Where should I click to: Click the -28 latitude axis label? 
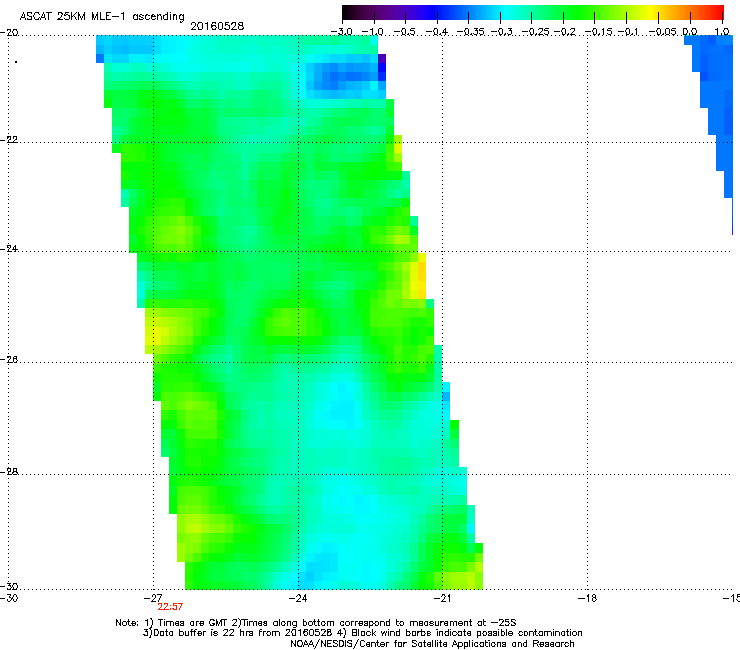[9, 472]
